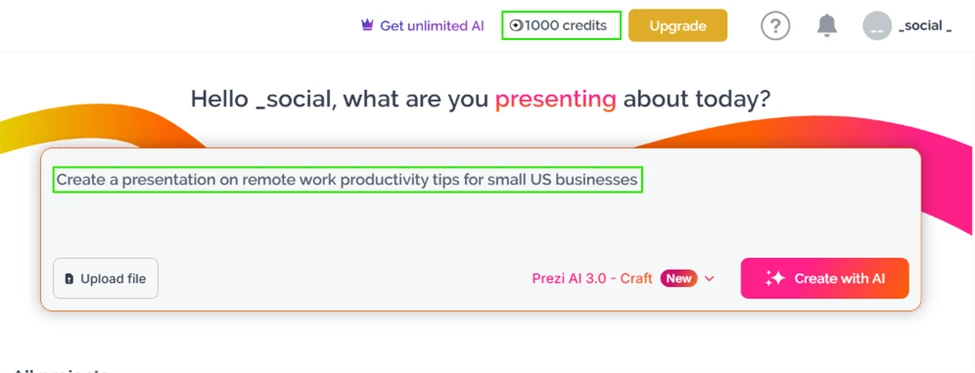The image size is (975, 373).
Task: Click the credits coin icon
Action: [x=515, y=25]
